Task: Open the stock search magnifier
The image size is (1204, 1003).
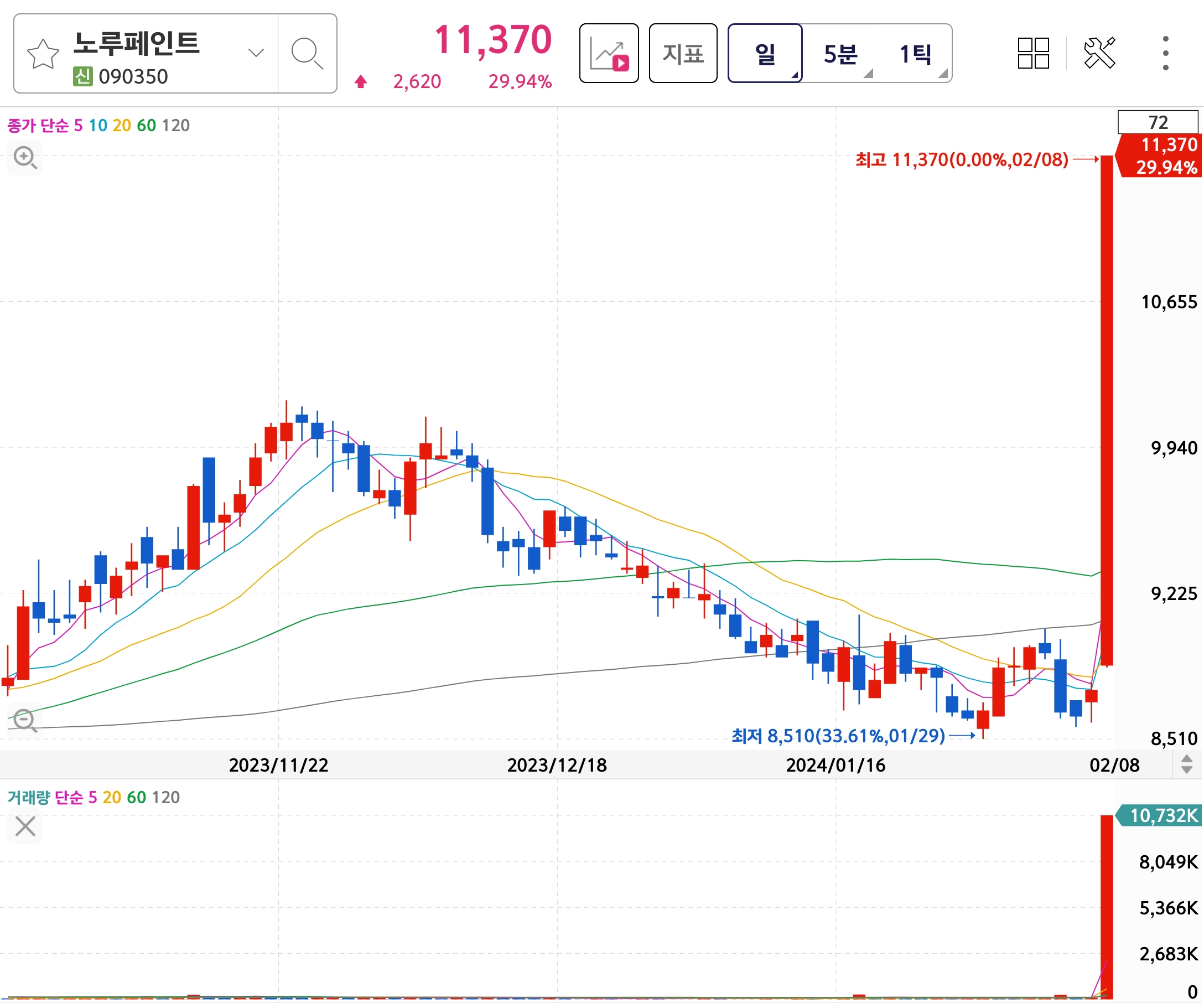Action: (x=307, y=54)
